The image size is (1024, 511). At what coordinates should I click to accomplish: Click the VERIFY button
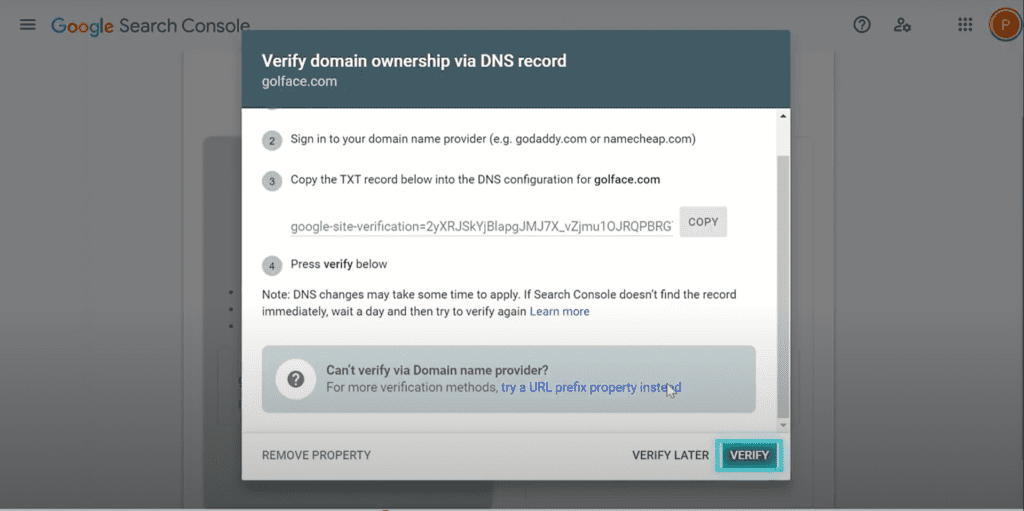pos(749,455)
